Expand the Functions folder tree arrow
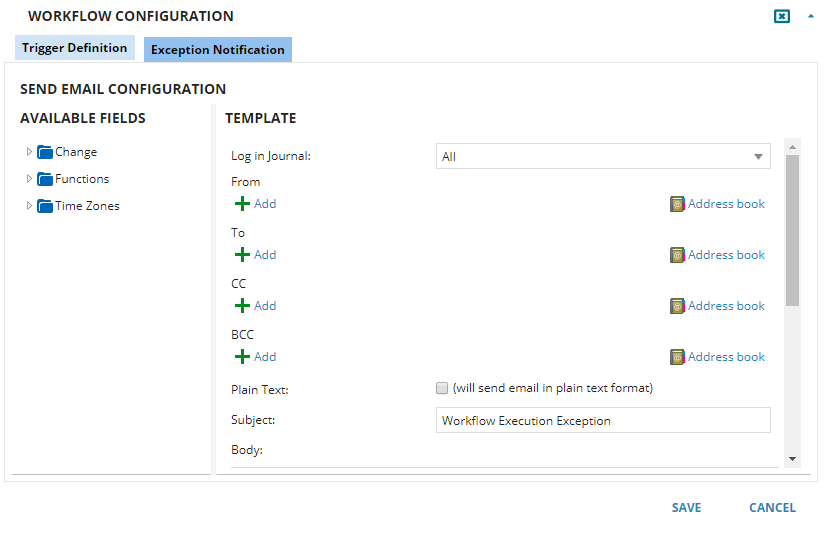 tap(29, 179)
